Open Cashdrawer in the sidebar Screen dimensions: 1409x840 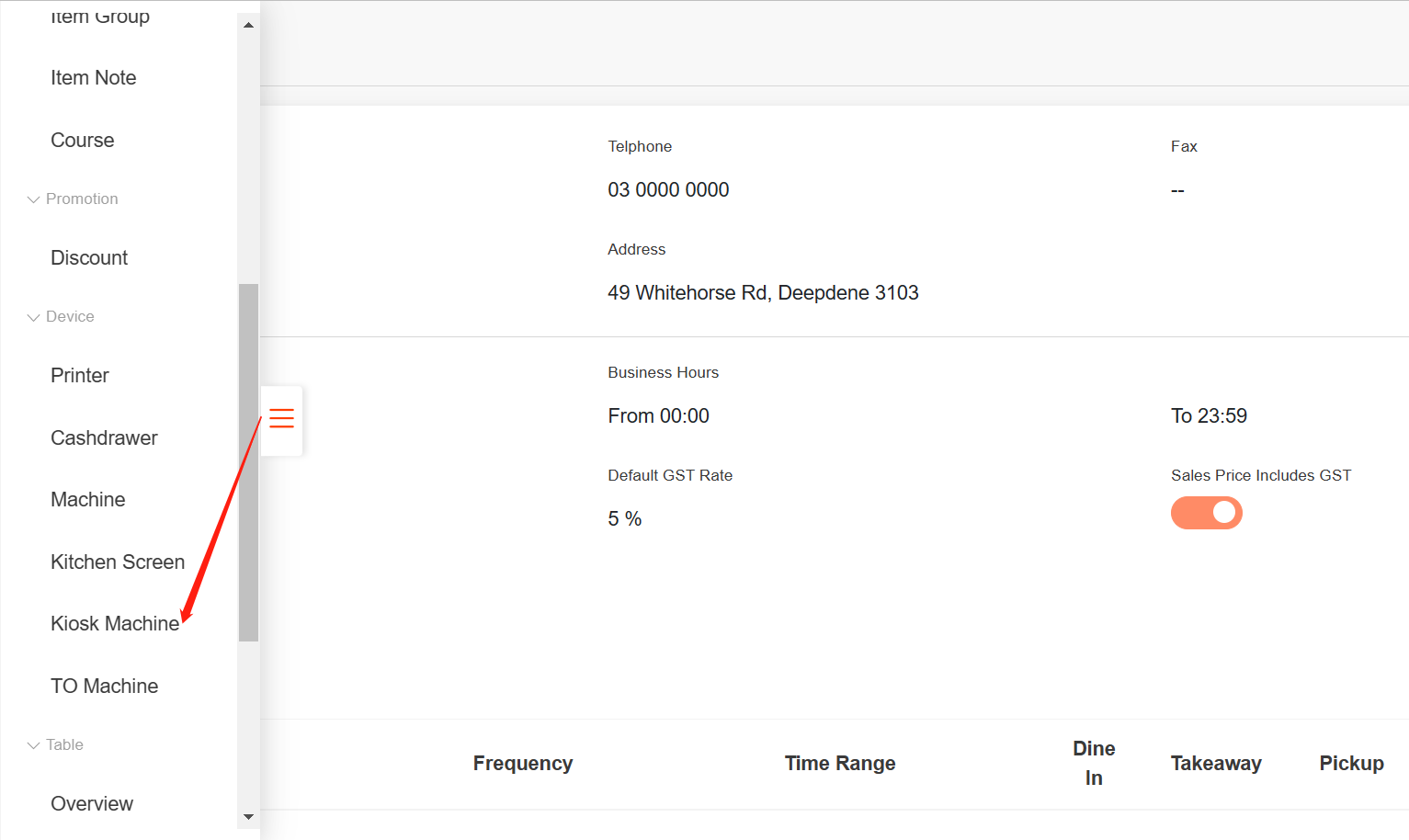(104, 438)
